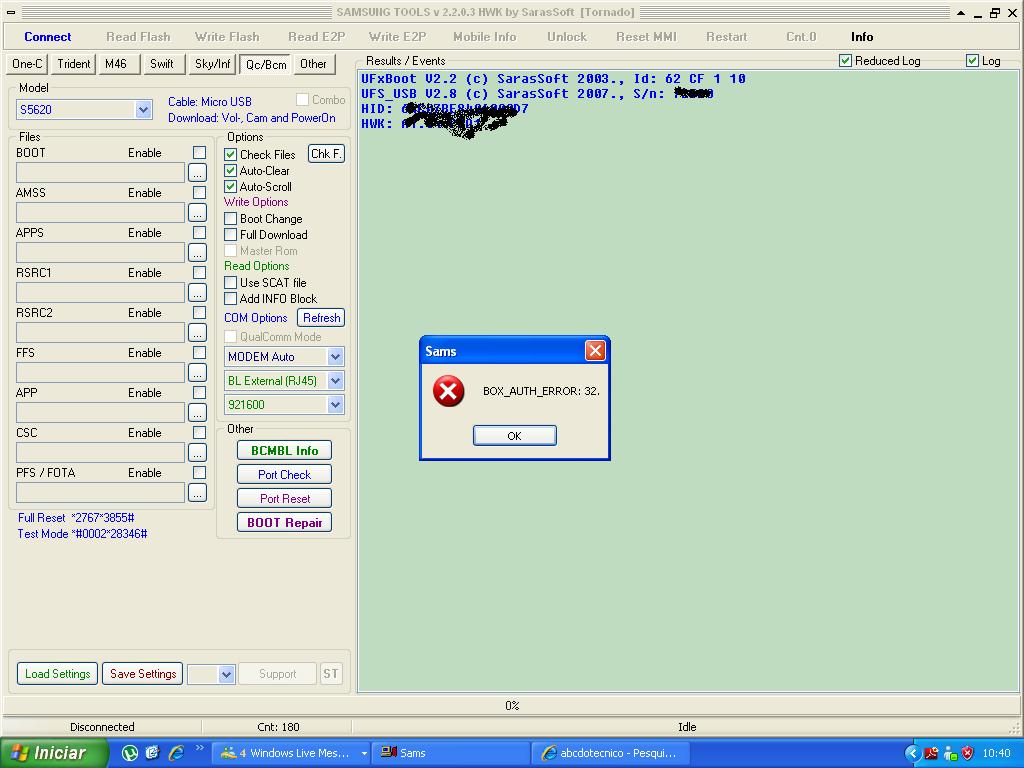Open uTorrent from the quick launch bar
The image size is (1024, 768).
click(x=129, y=753)
